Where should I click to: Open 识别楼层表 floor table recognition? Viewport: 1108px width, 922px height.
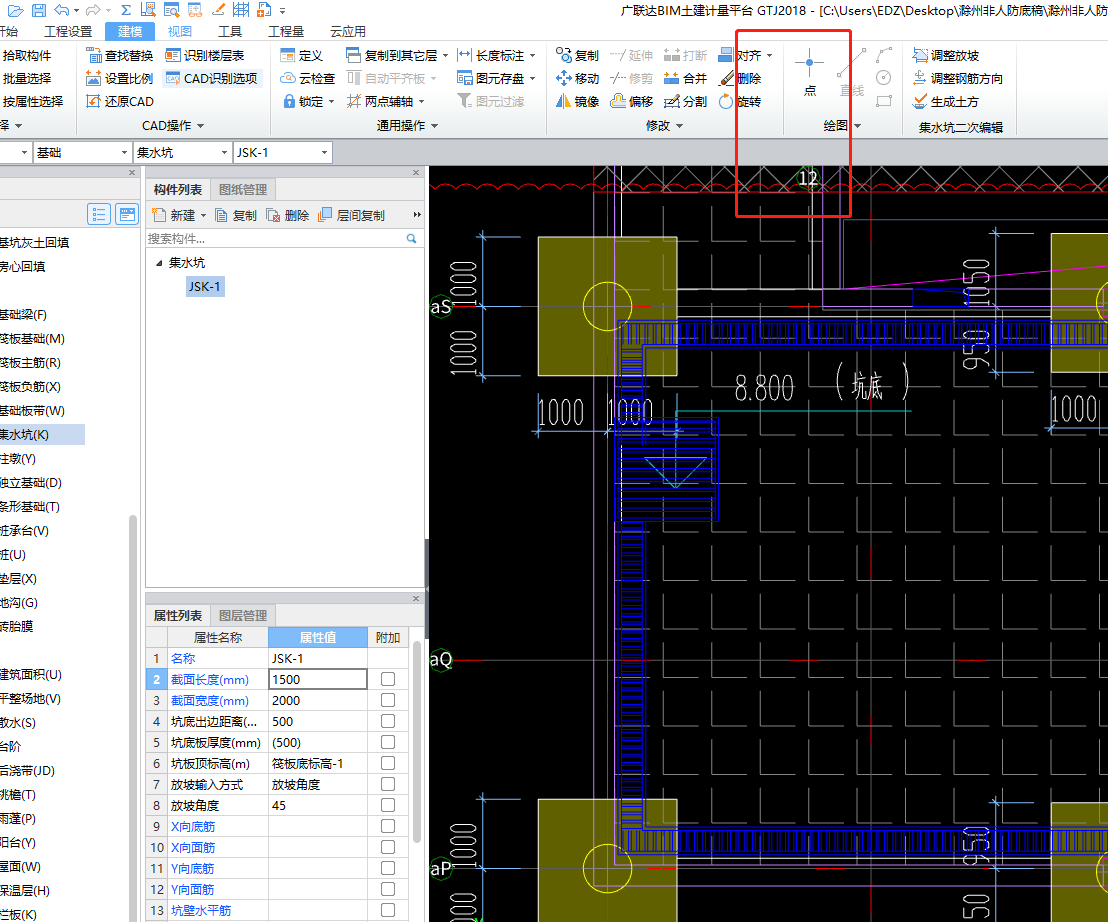(204, 55)
